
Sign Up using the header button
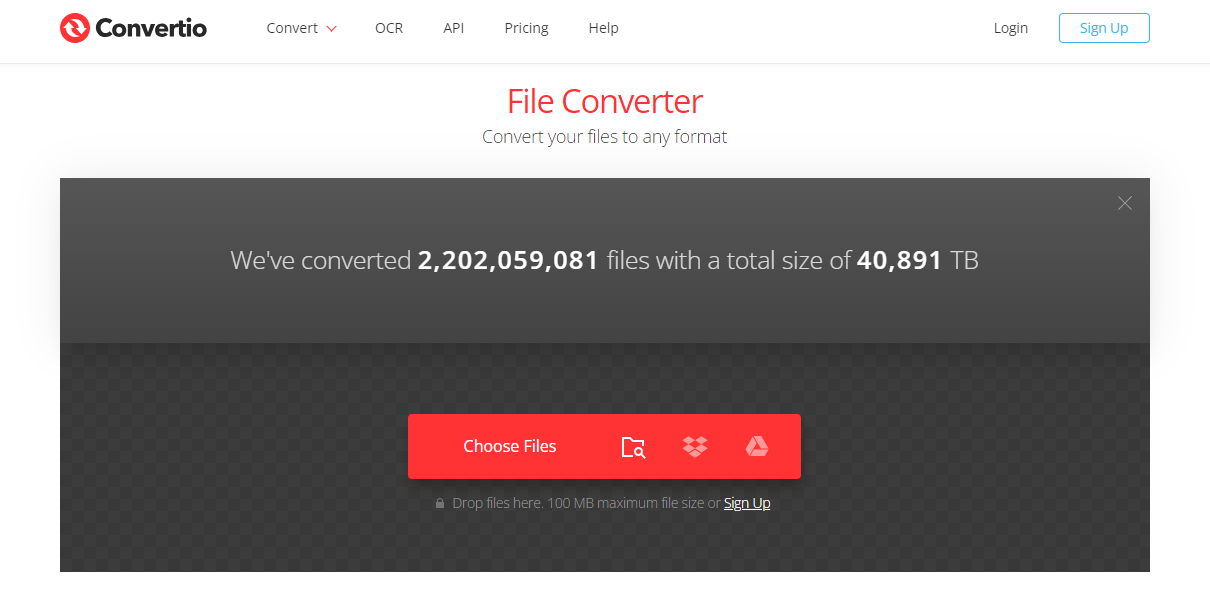[1104, 28]
